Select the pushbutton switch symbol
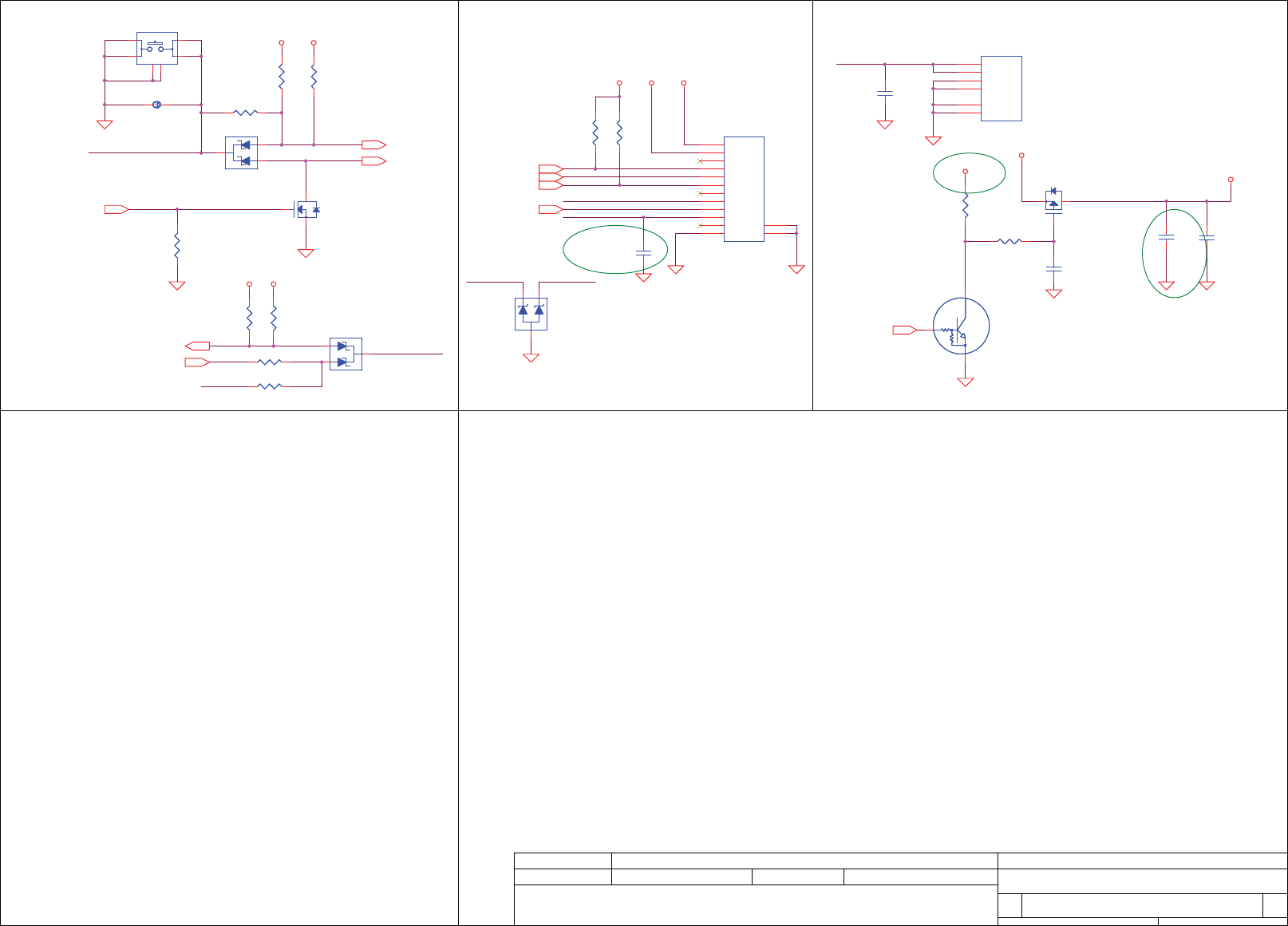Viewport: 1288px width, 926px height. tap(157, 48)
